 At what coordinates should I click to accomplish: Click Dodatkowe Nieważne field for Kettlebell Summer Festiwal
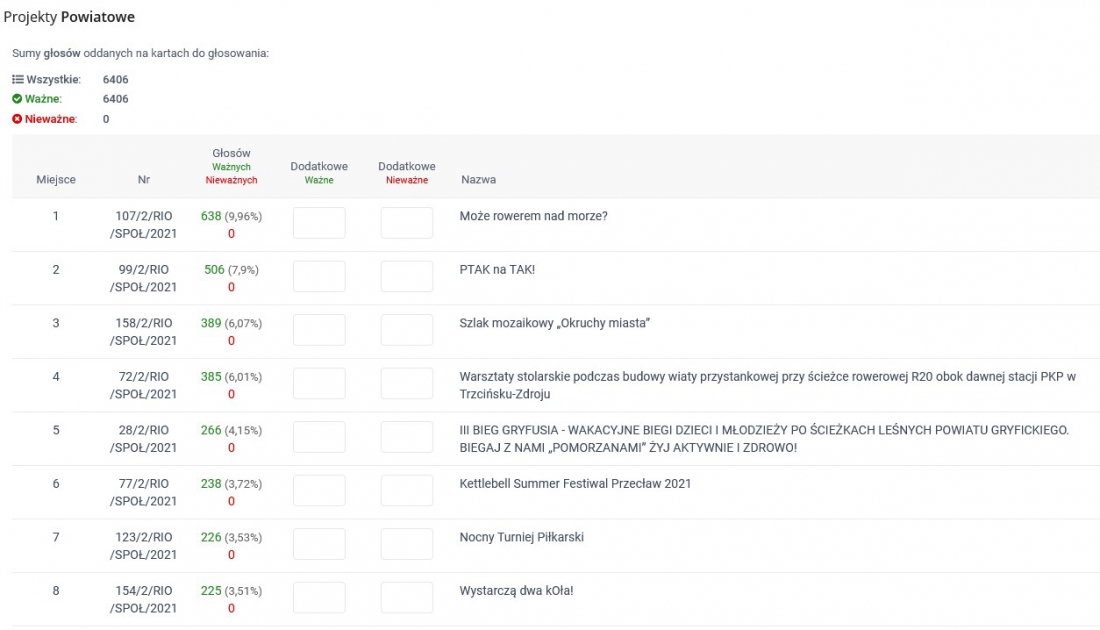(x=407, y=491)
